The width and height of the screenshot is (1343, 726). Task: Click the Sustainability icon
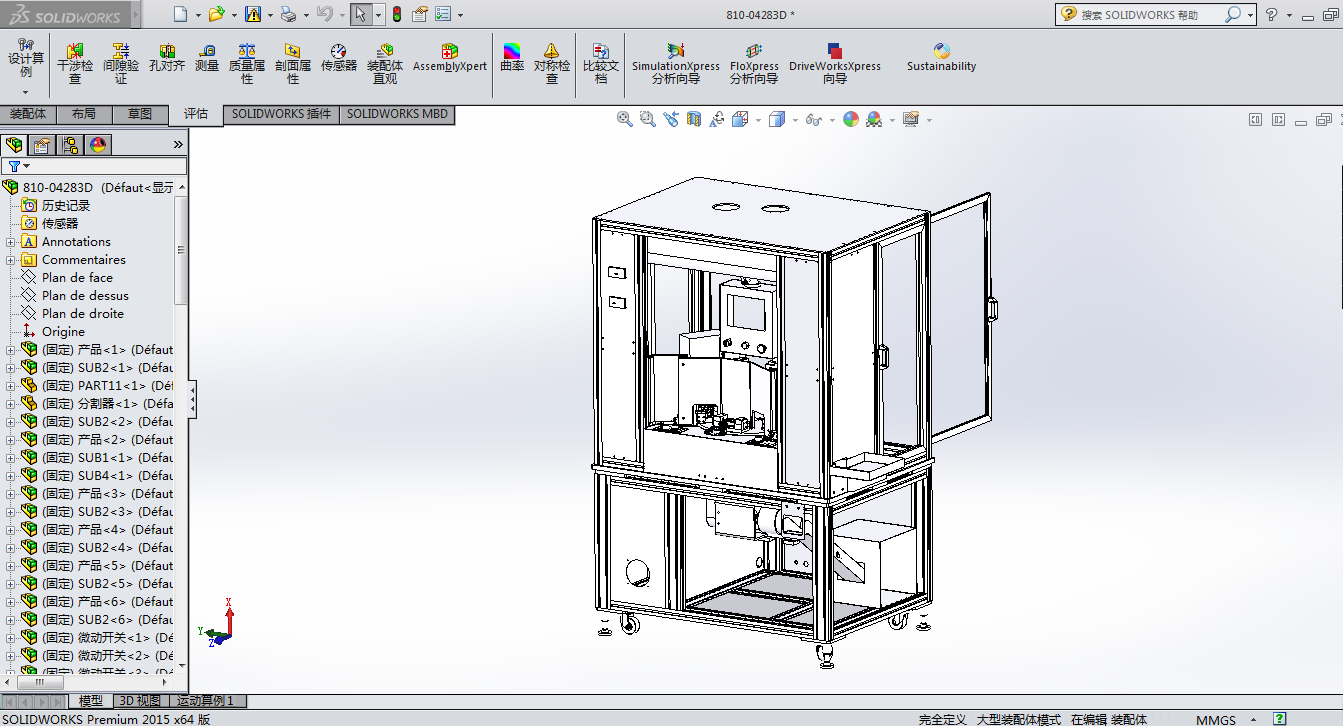tap(941, 58)
